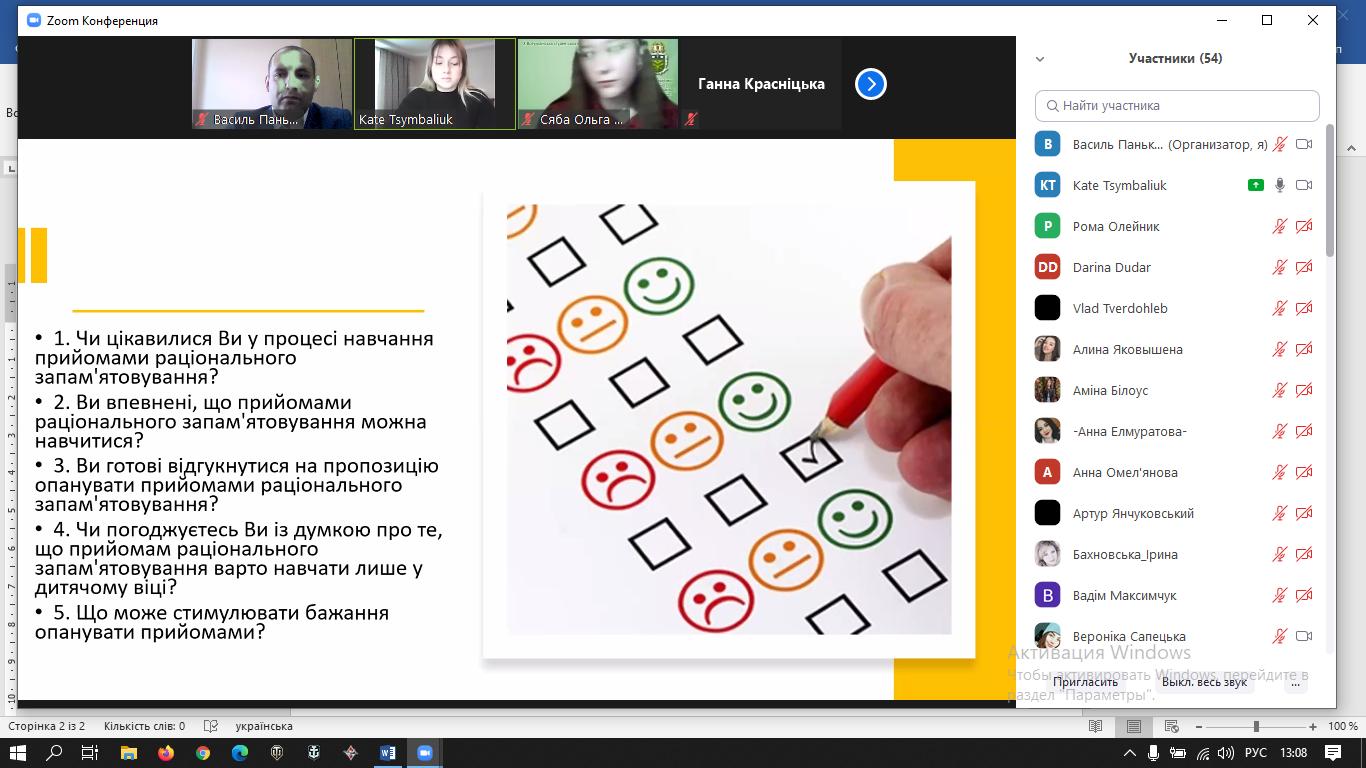Click the Пригласить button
Image resolution: width=1366 pixels, height=768 pixels.
(1085, 682)
